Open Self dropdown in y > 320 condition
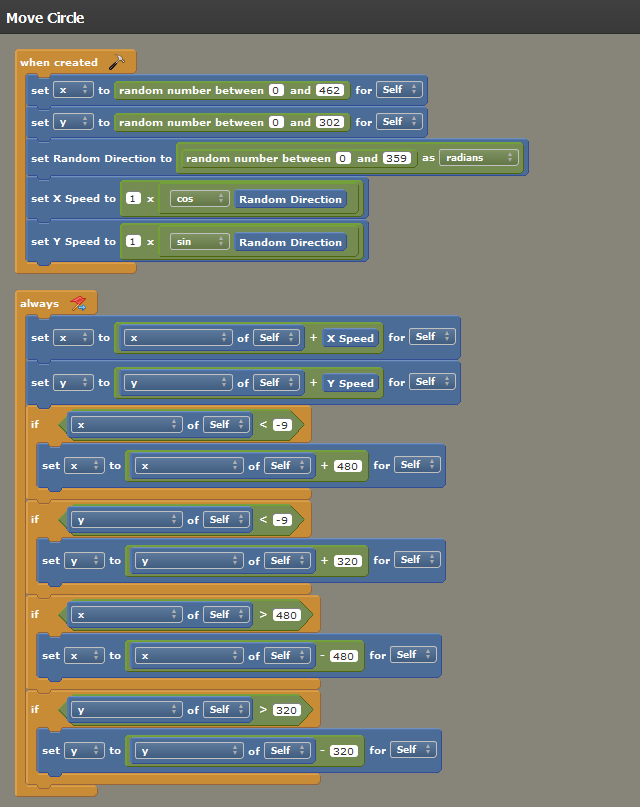The image size is (640, 807). pos(226,710)
